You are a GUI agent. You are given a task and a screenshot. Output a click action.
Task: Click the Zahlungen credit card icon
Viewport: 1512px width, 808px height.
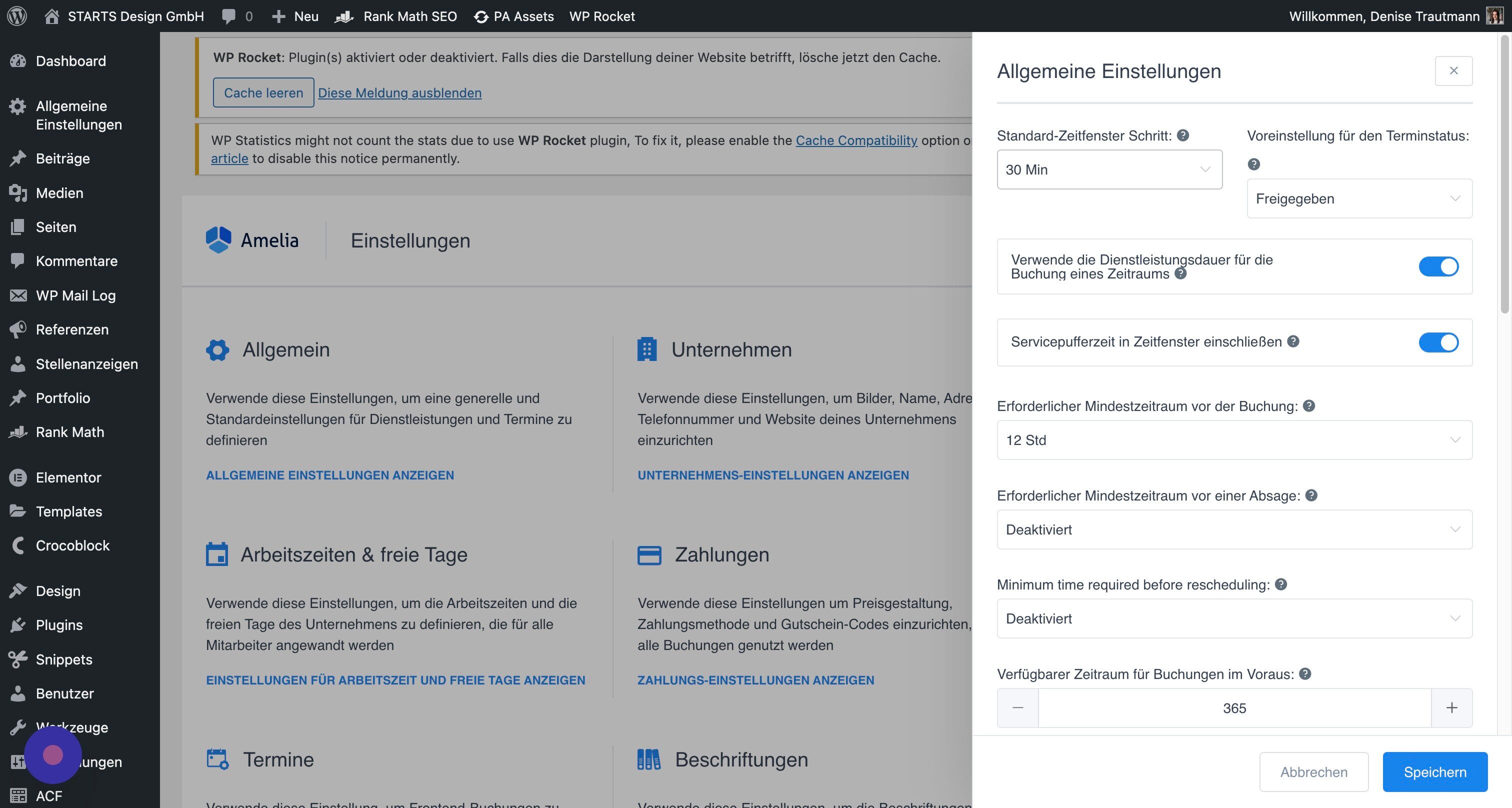tap(649, 555)
